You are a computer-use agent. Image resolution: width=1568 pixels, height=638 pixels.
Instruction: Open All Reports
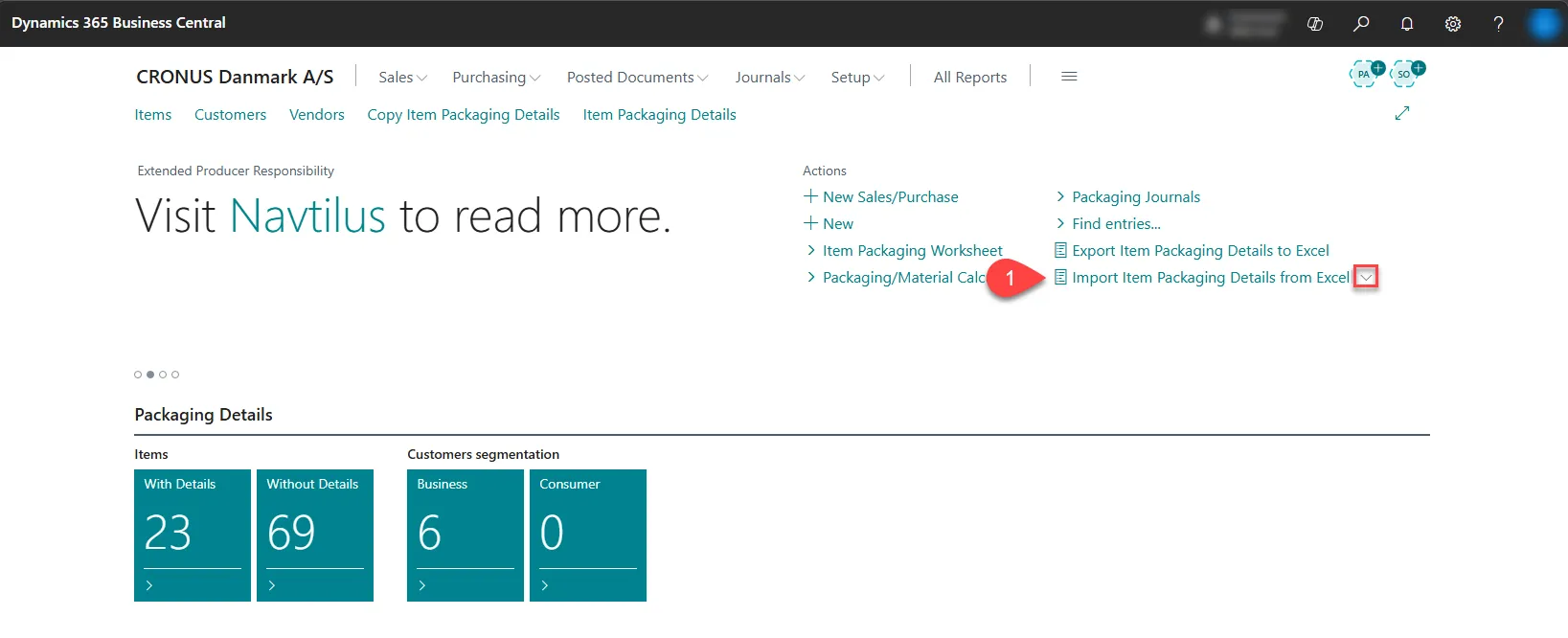[970, 77]
